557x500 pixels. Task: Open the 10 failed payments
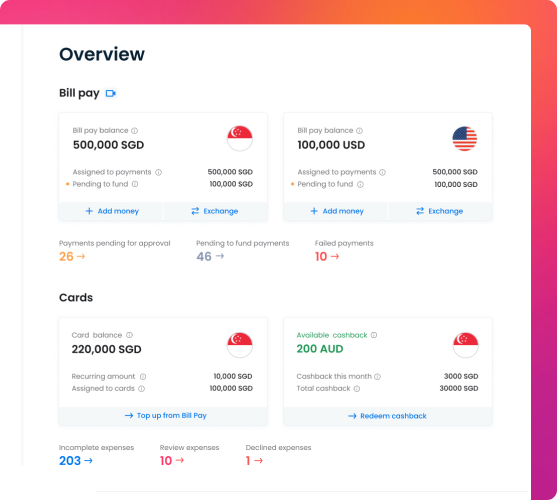tap(327, 256)
